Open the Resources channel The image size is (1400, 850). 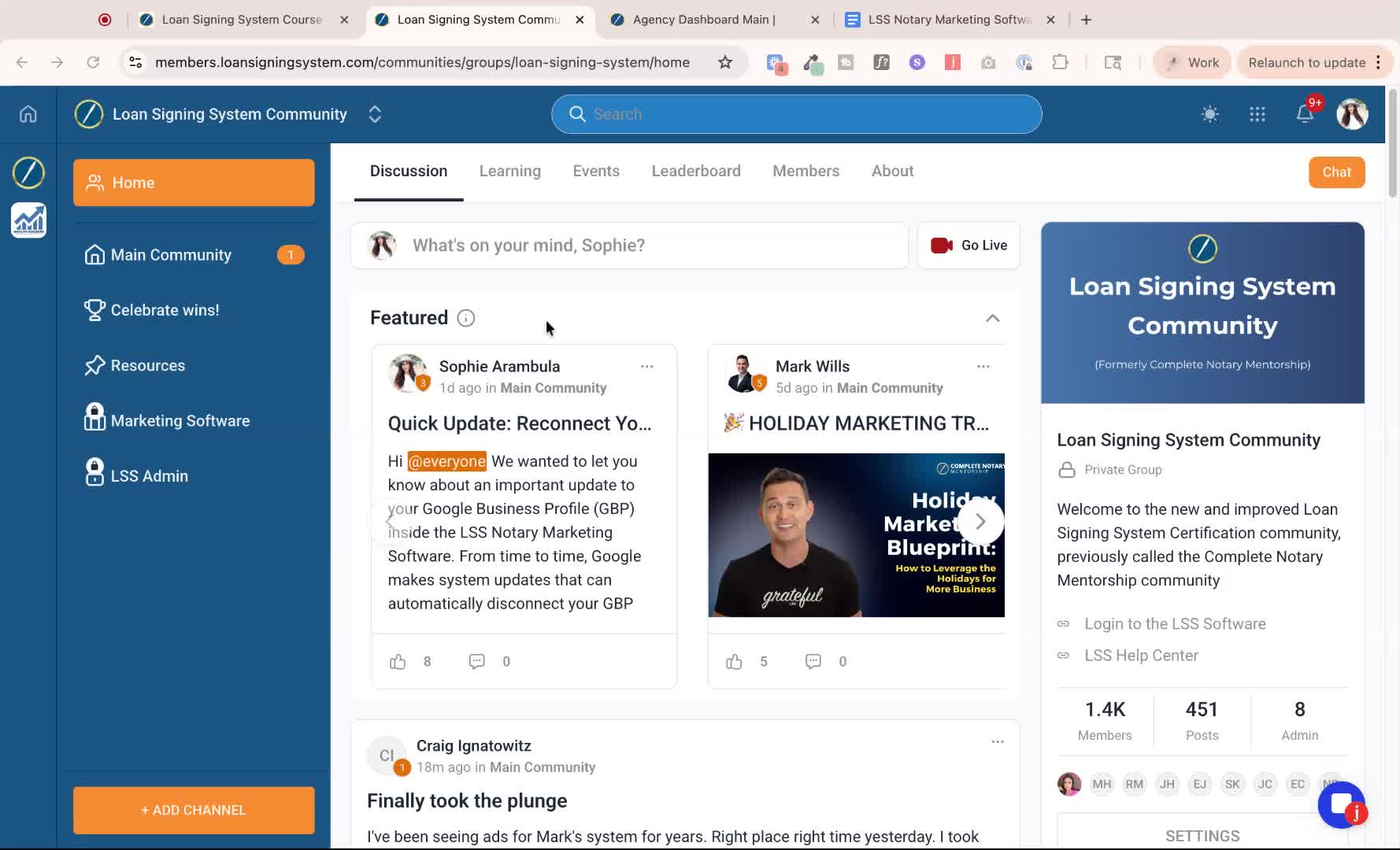[194, 365]
